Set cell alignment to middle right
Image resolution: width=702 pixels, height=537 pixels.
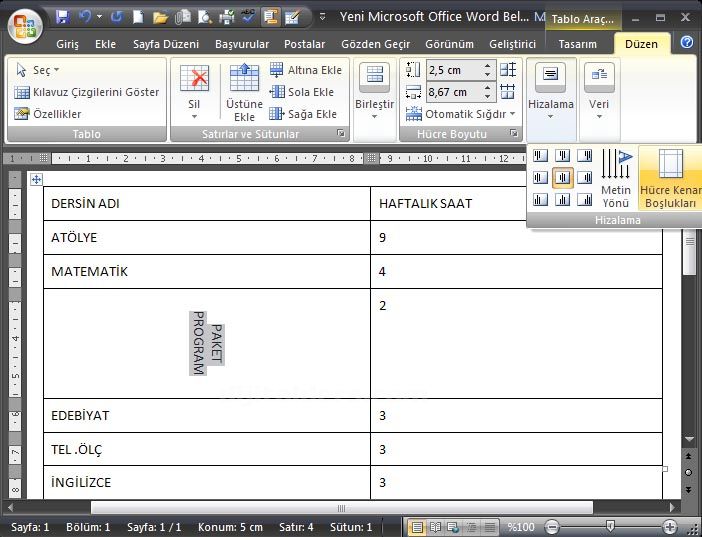click(585, 178)
